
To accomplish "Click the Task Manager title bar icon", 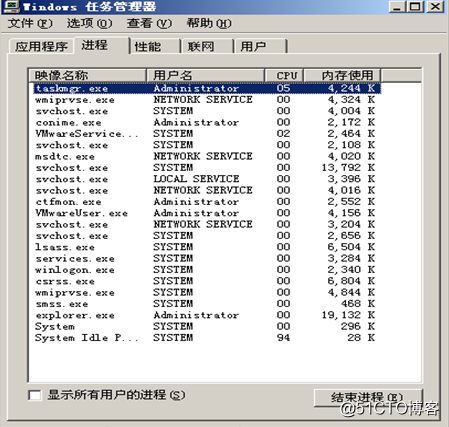I will [11, 6].
